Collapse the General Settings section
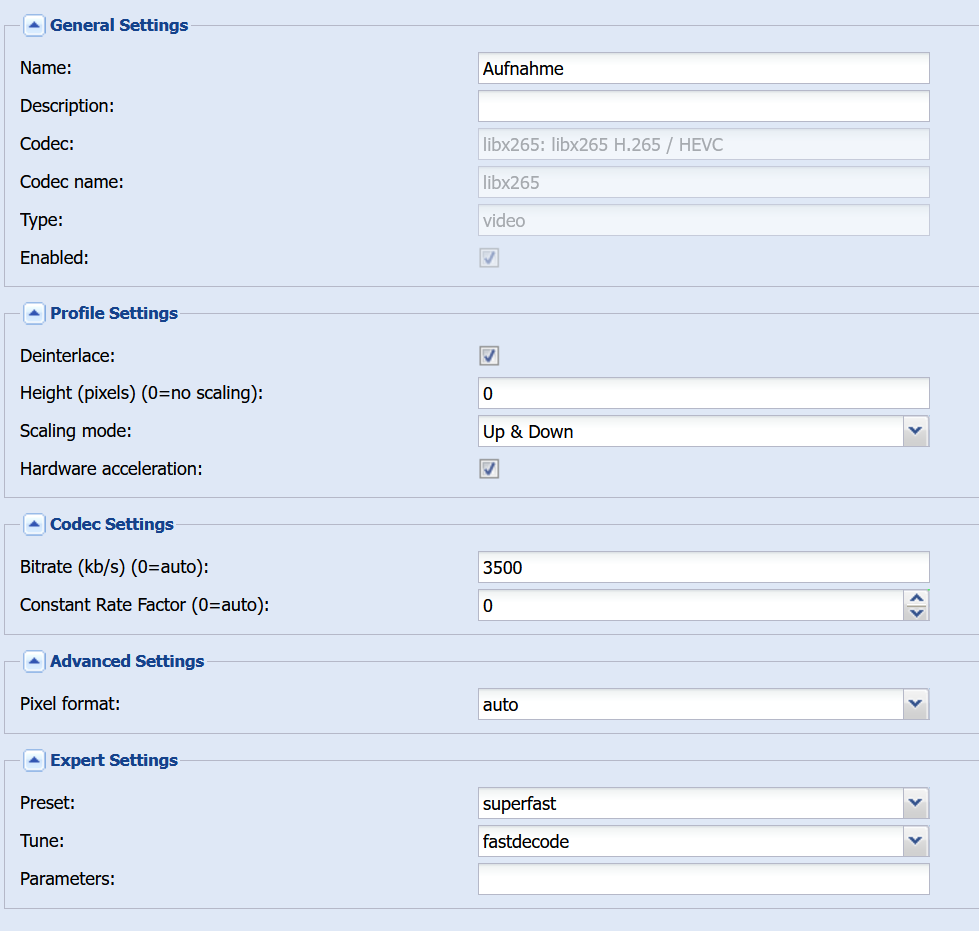The image size is (979, 931). [x=34, y=26]
